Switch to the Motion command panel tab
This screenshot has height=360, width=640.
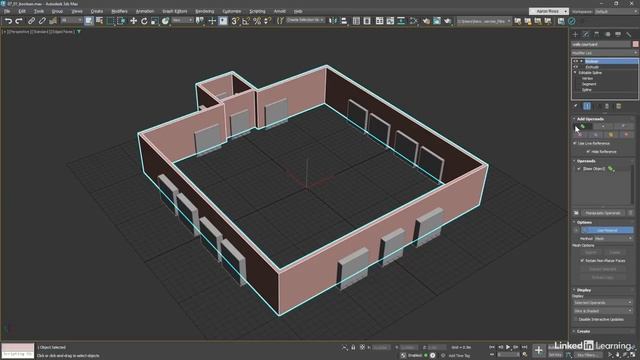click(x=607, y=35)
